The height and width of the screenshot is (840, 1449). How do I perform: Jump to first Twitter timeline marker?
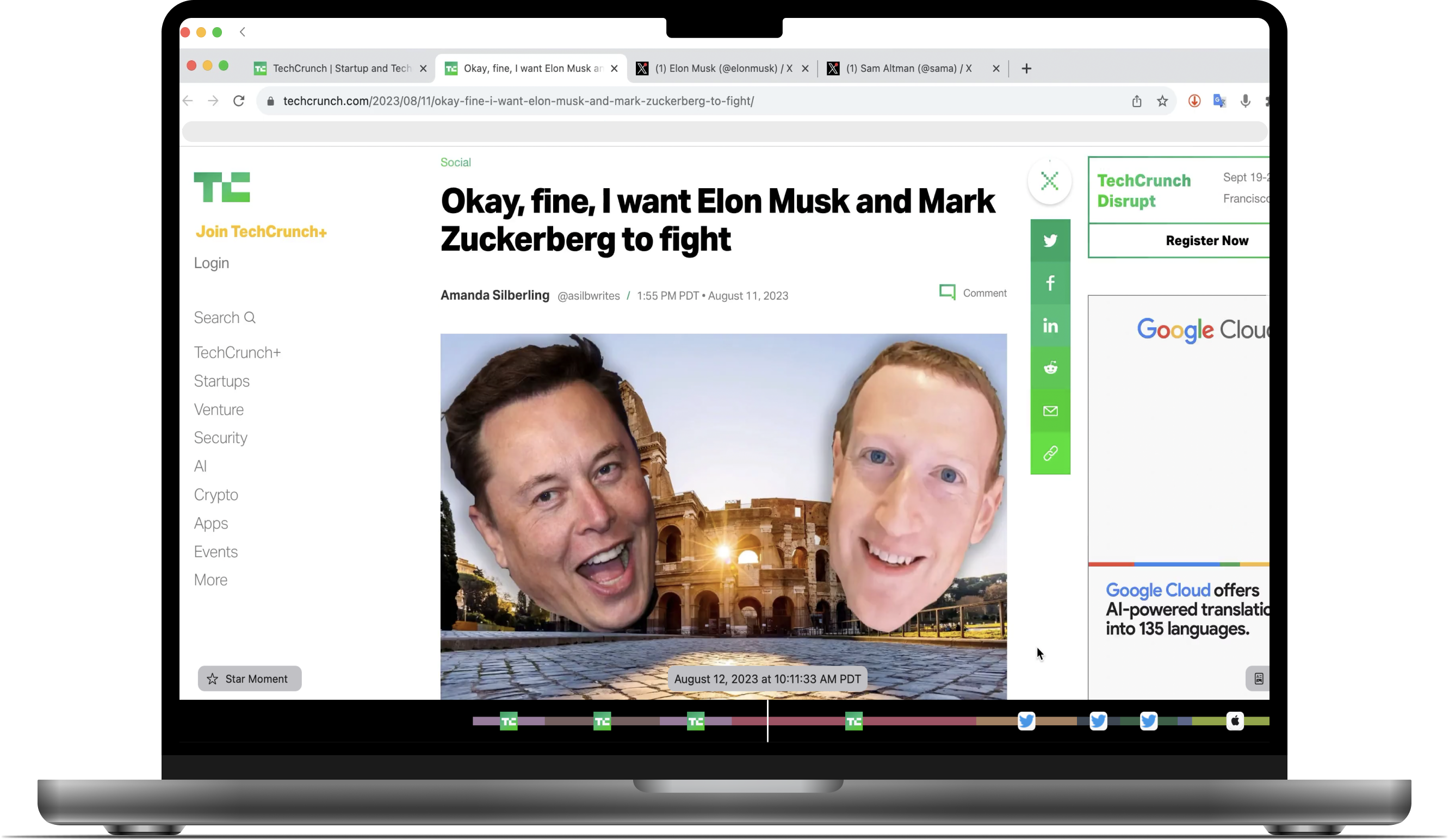tap(1026, 721)
